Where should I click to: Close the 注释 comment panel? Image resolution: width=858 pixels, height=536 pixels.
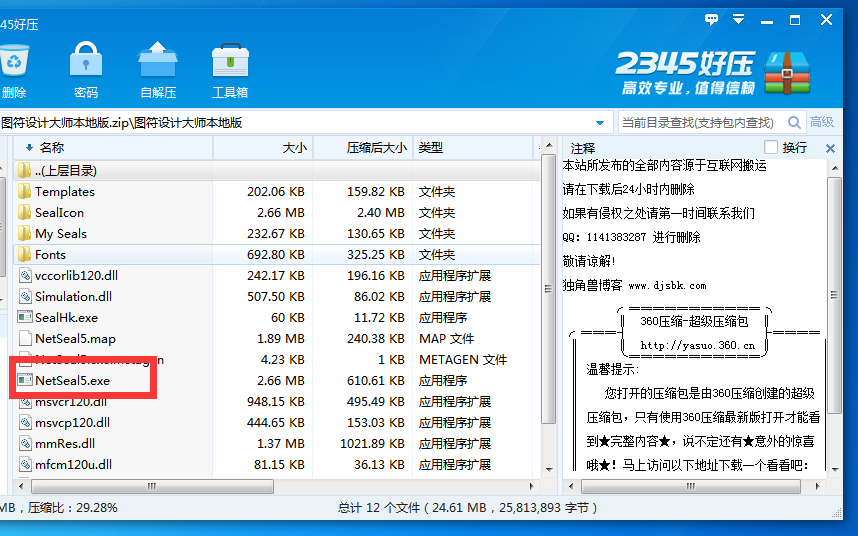[x=830, y=148]
